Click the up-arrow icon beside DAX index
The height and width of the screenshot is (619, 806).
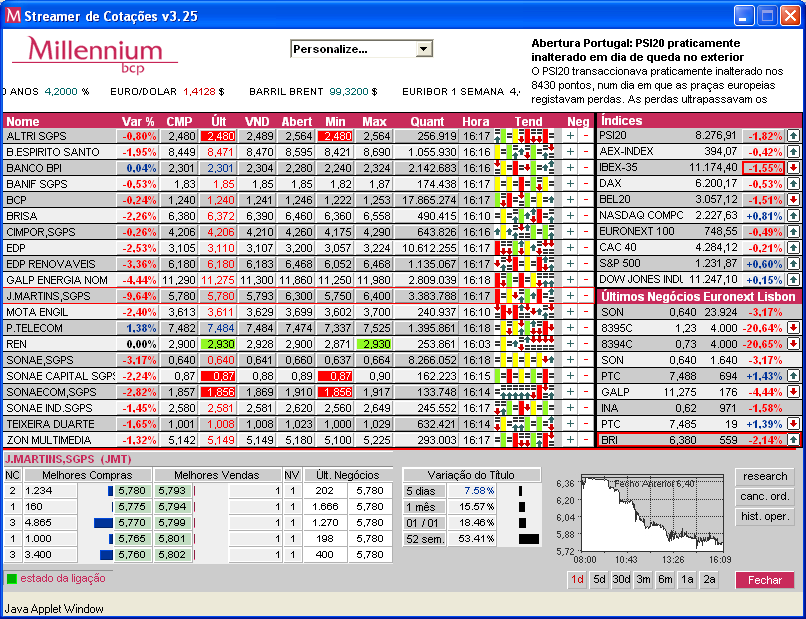pos(794,184)
